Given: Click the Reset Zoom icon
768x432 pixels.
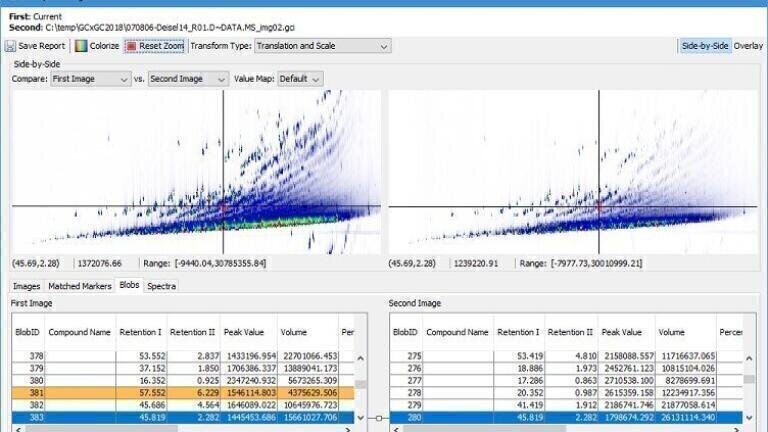Looking at the screenshot, I should 131,46.
